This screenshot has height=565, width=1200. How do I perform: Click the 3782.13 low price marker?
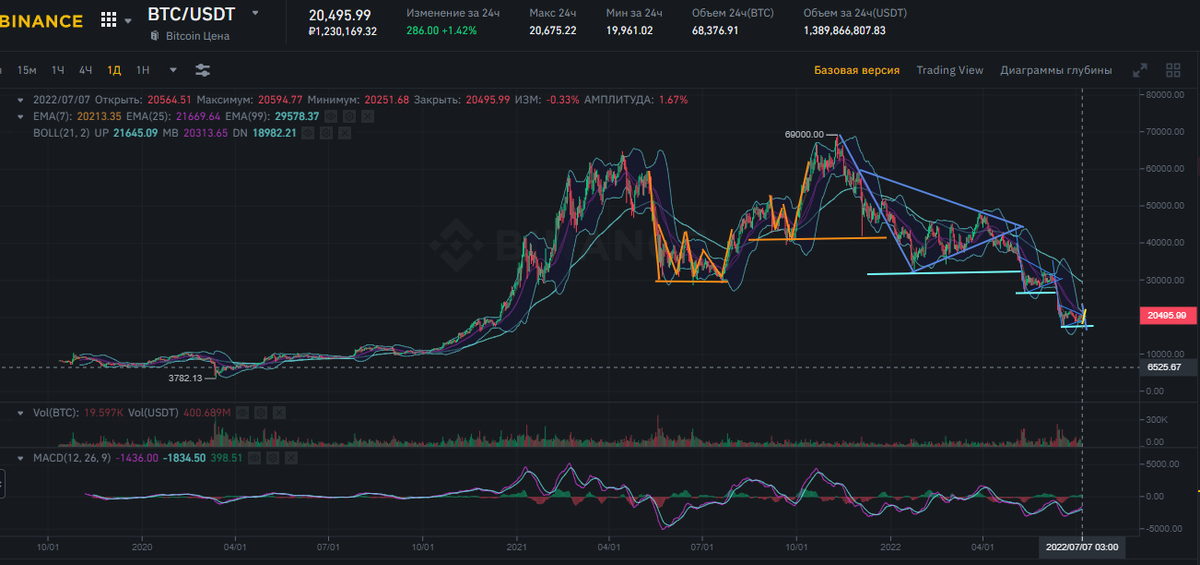pos(183,378)
